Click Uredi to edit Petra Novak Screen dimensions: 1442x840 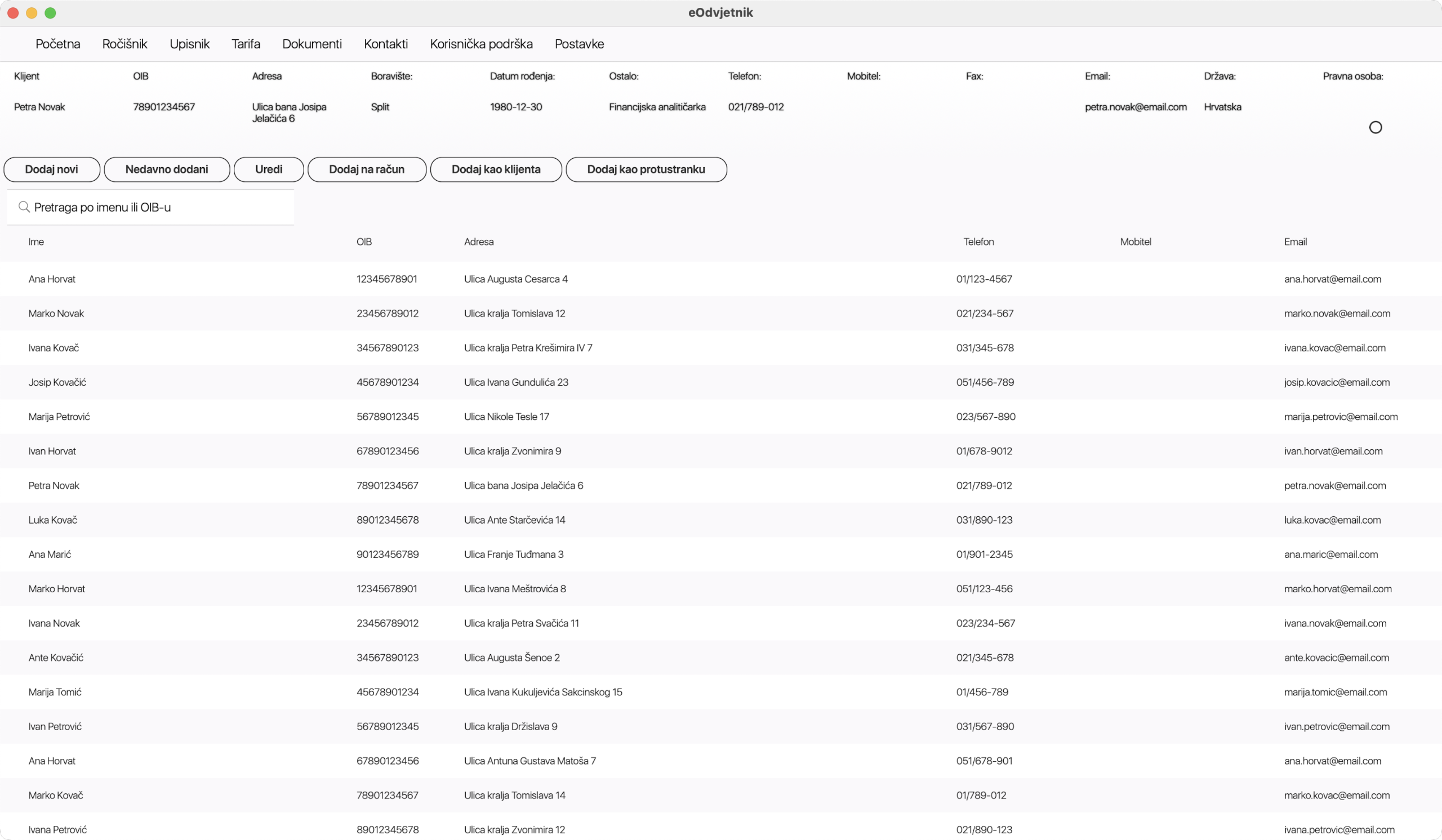(268, 169)
